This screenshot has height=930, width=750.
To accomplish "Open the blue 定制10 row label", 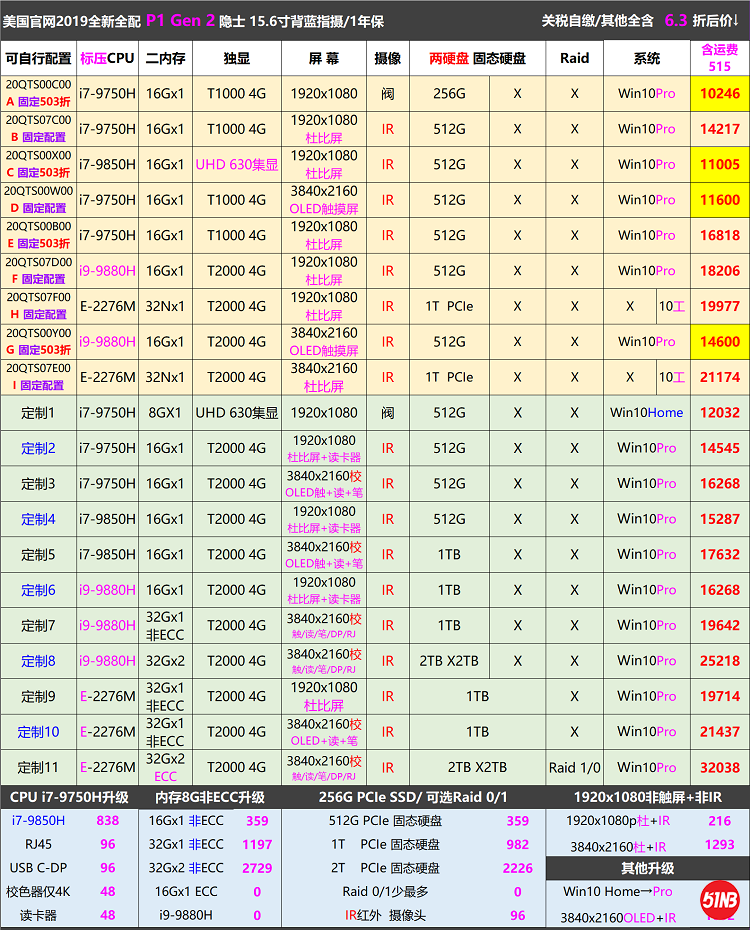I will [38, 732].
